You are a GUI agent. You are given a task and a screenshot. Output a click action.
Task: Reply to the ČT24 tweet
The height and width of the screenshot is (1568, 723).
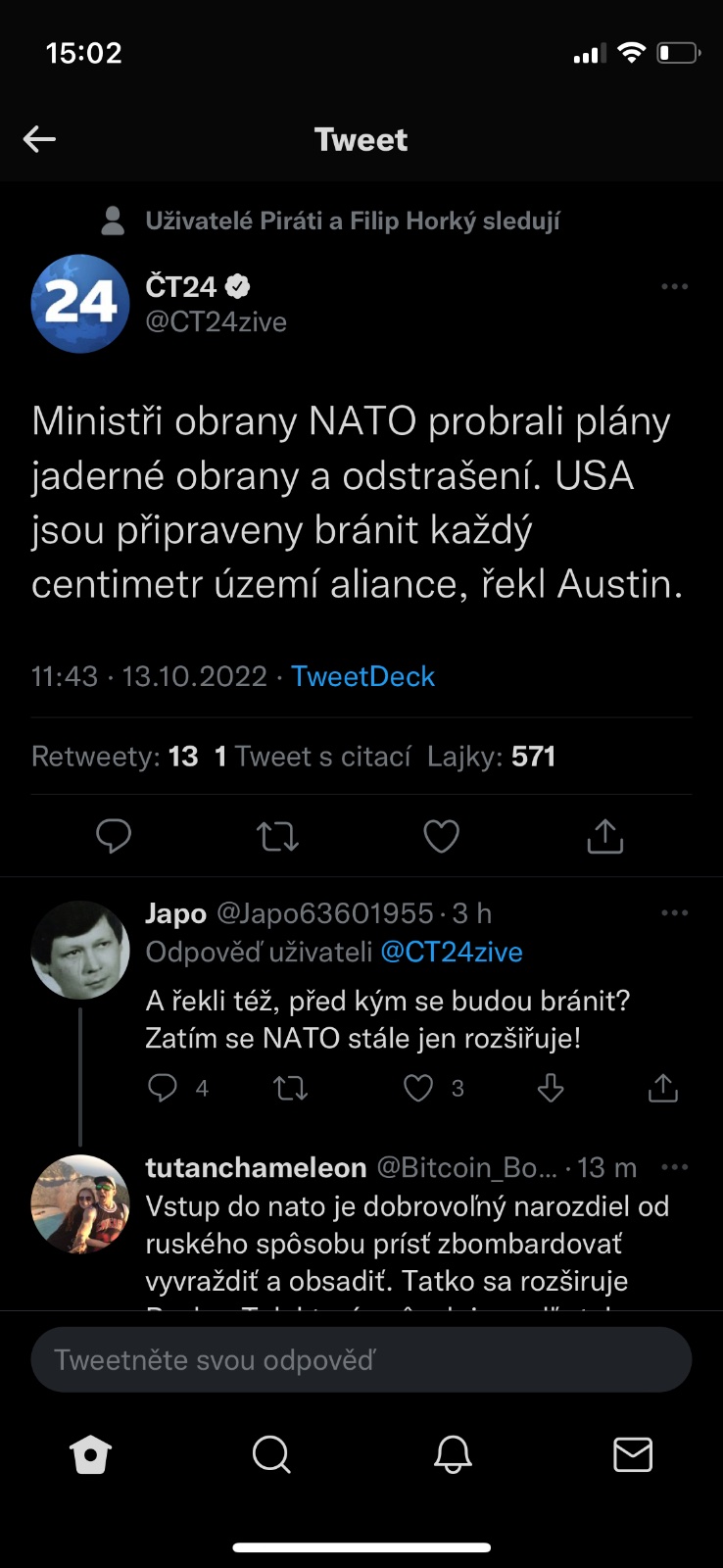[114, 836]
